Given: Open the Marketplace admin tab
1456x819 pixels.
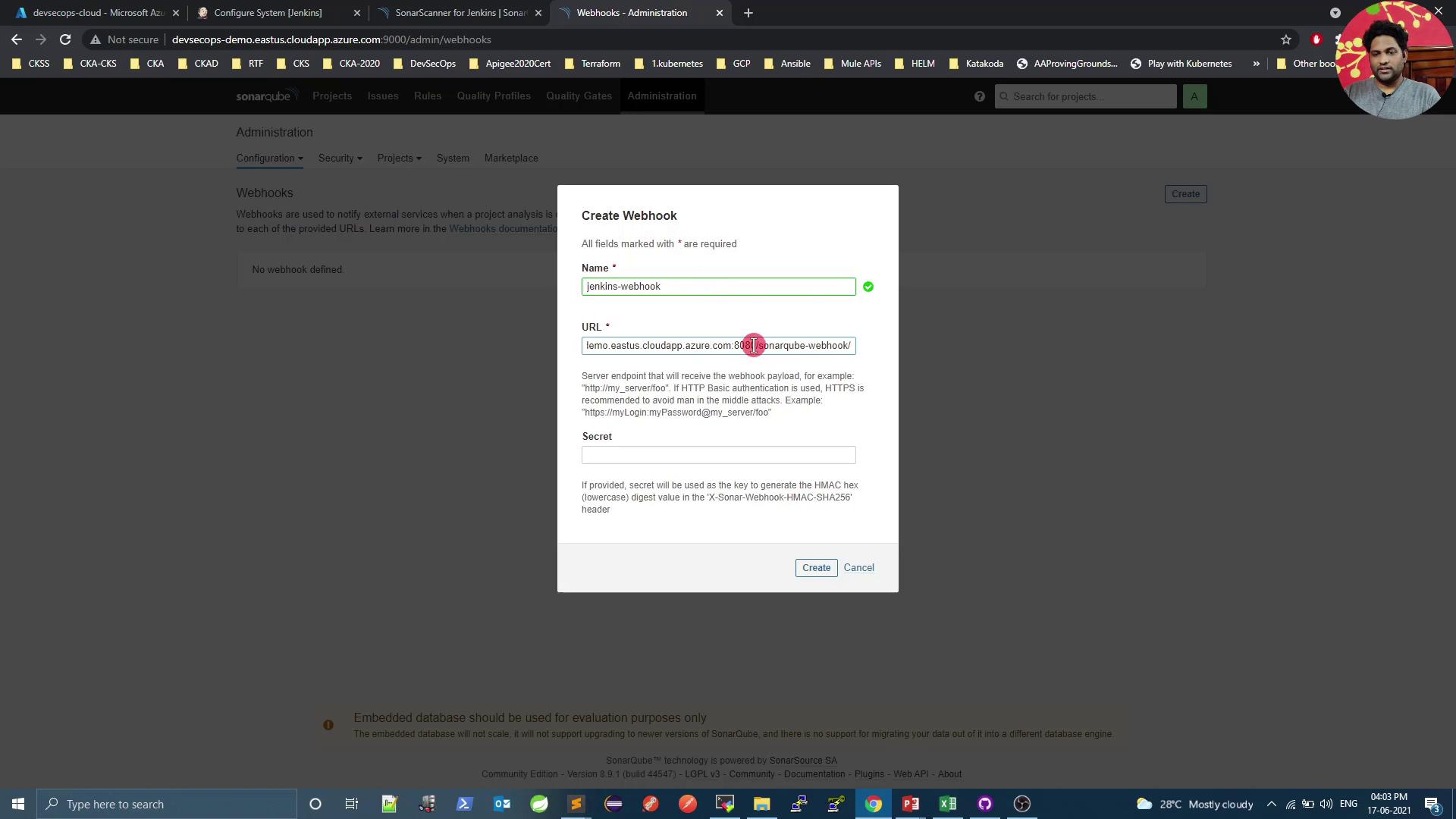Looking at the screenshot, I should point(511,158).
